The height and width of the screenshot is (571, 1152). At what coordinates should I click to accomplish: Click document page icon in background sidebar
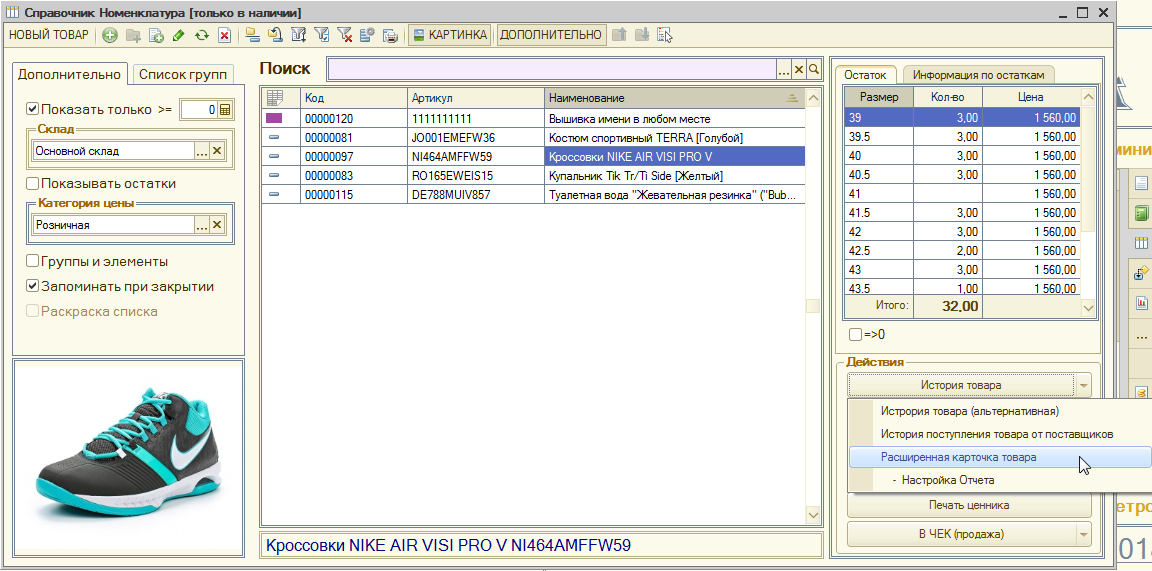[x=1141, y=183]
